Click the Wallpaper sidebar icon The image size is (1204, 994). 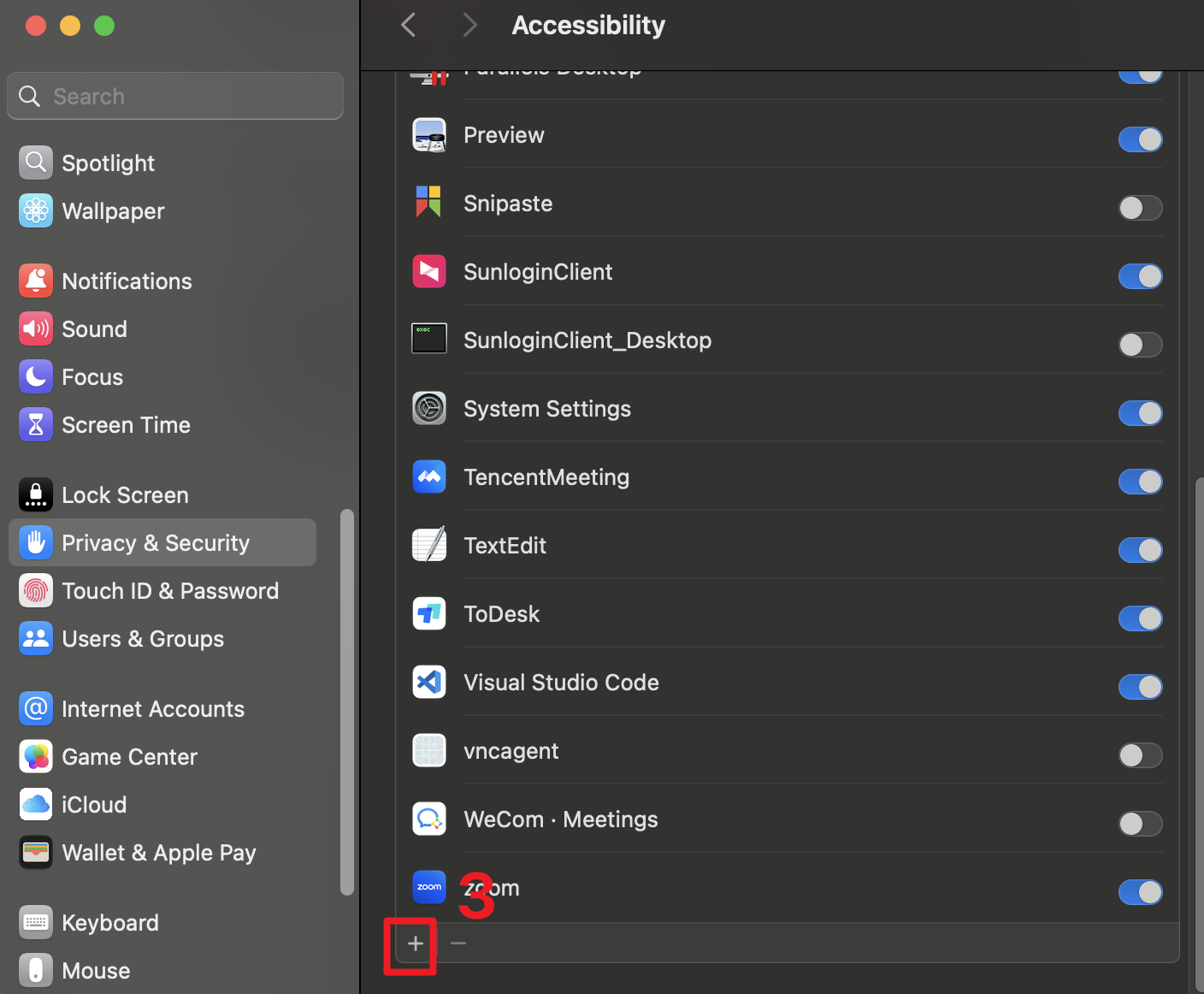[x=36, y=210]
